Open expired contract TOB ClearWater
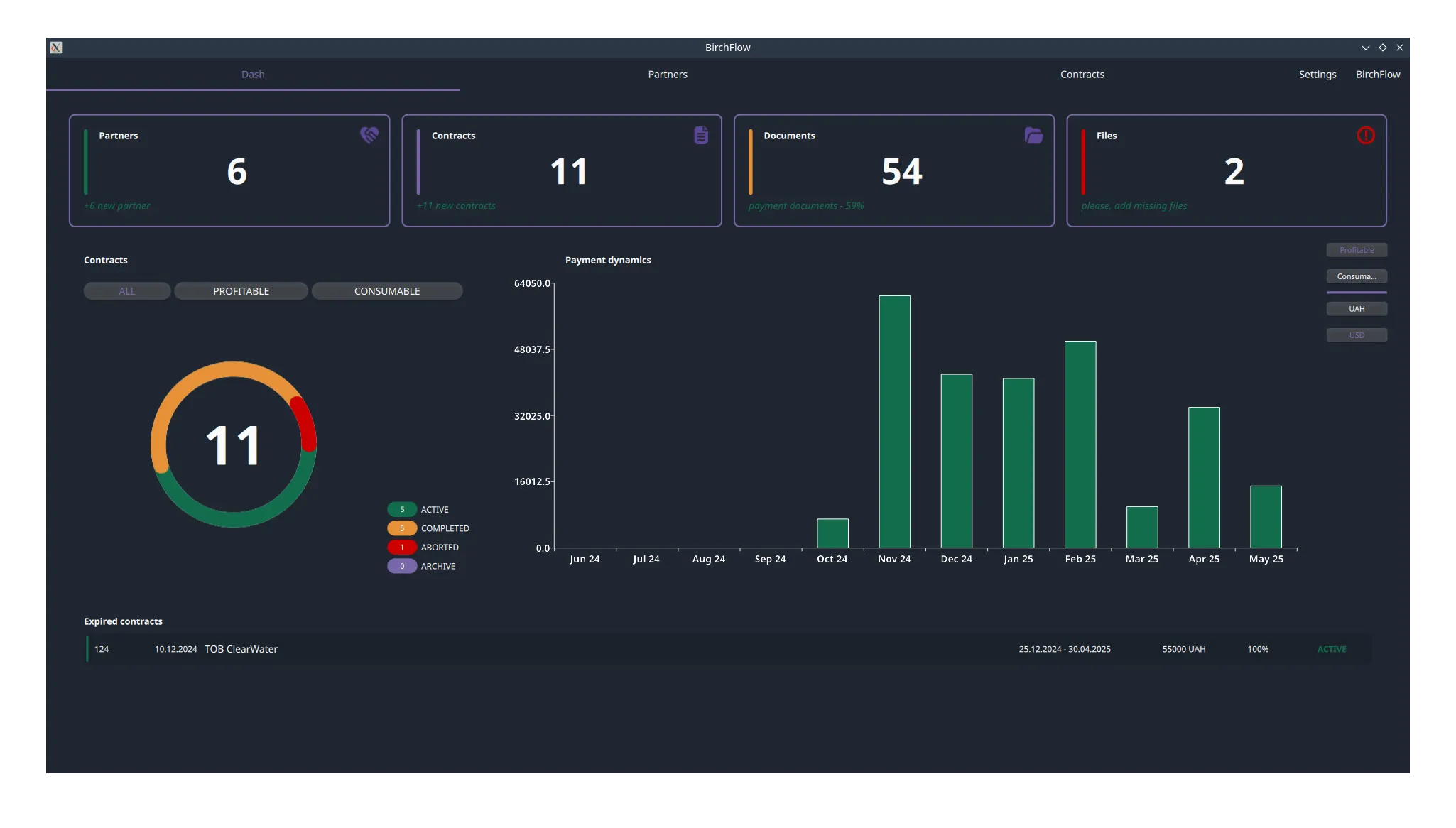 point(729,649)
